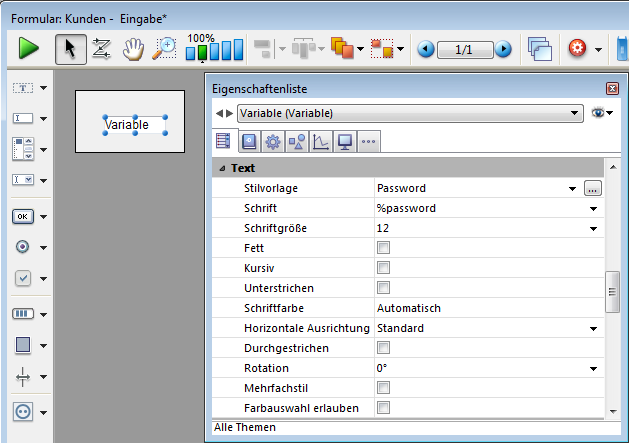Open the monitor display property tab
Image resolution: width=629 pixels, height=443 pixels.
[344, 141]
